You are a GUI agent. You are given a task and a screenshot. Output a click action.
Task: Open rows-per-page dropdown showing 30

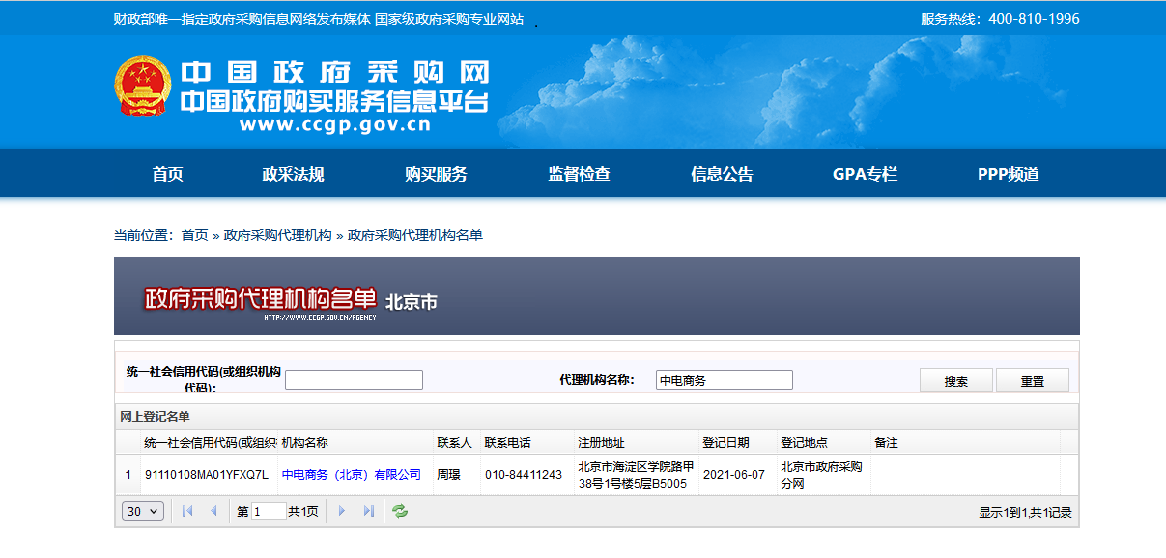(x=143, y=511)
